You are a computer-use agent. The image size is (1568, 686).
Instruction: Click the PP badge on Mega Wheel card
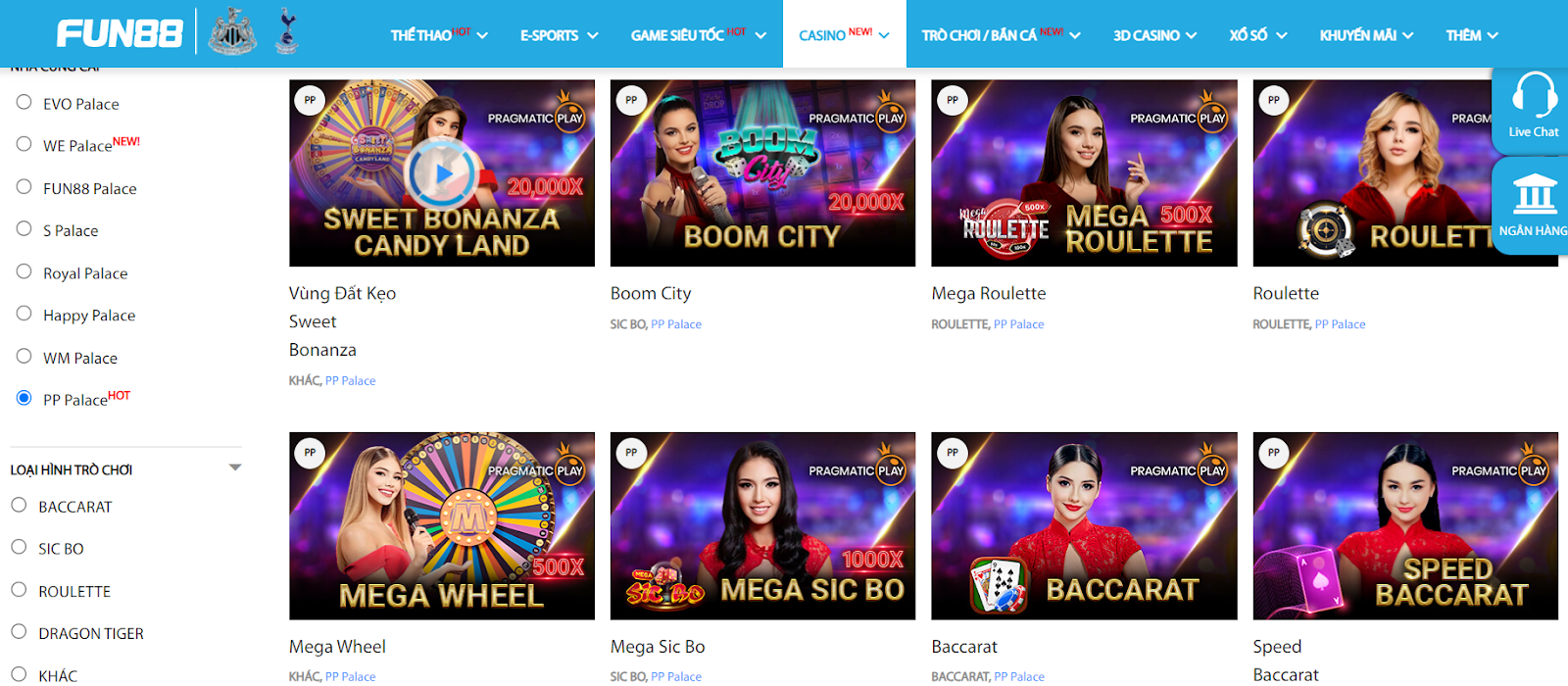pyautogui.click(x=310, y=453)
